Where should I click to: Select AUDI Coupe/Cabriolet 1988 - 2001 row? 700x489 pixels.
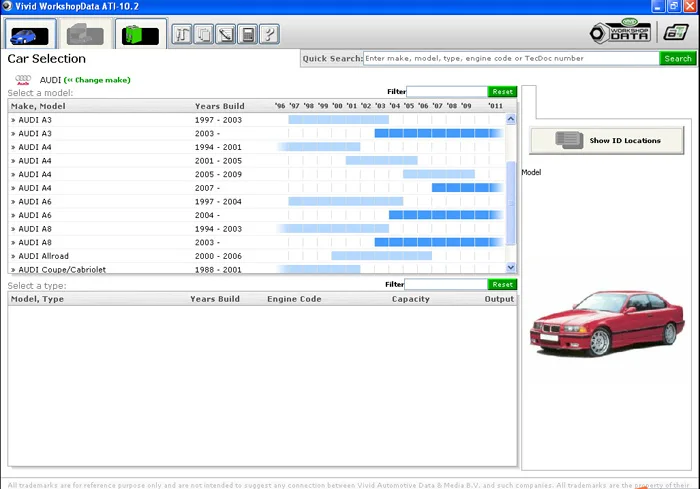click(257, 269)
